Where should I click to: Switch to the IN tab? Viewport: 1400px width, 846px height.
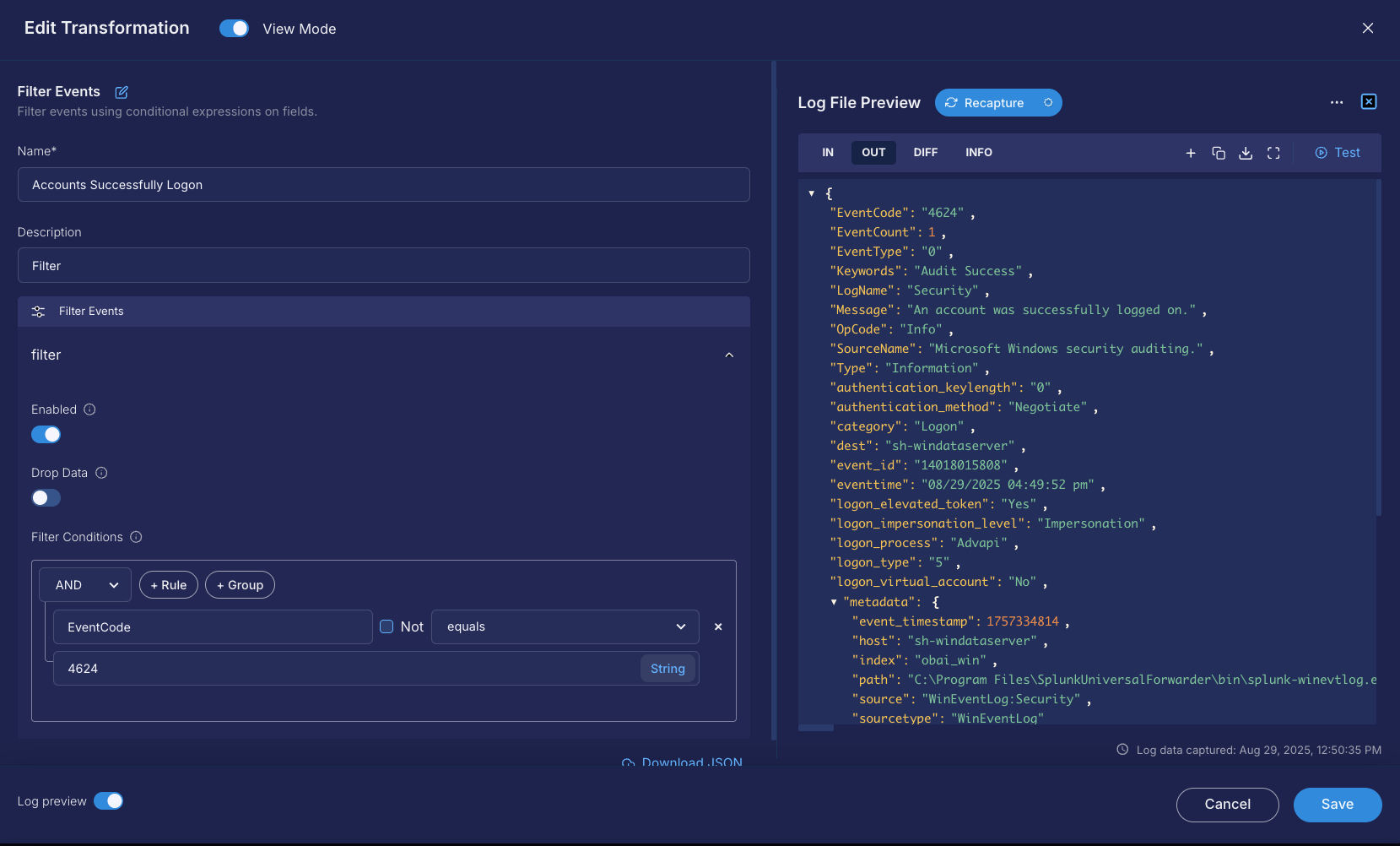(828, 153)
